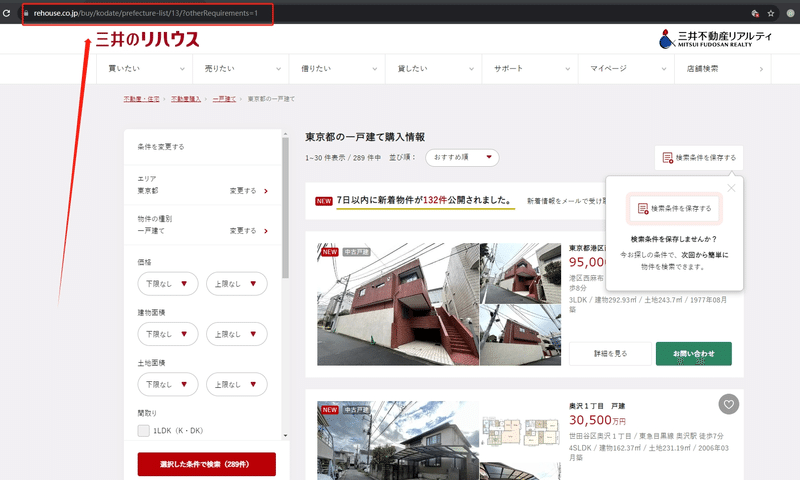Click the 中古戸建 tag on the 奥沢 photo

(356, 410)
